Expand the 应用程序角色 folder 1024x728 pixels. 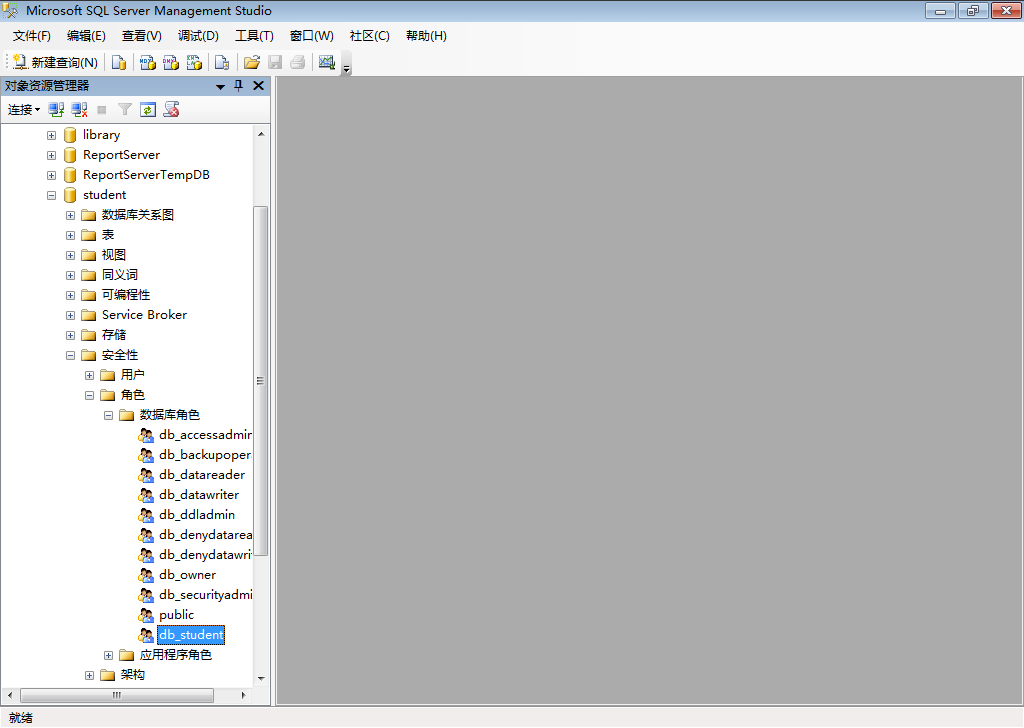(x=108, y=656)
